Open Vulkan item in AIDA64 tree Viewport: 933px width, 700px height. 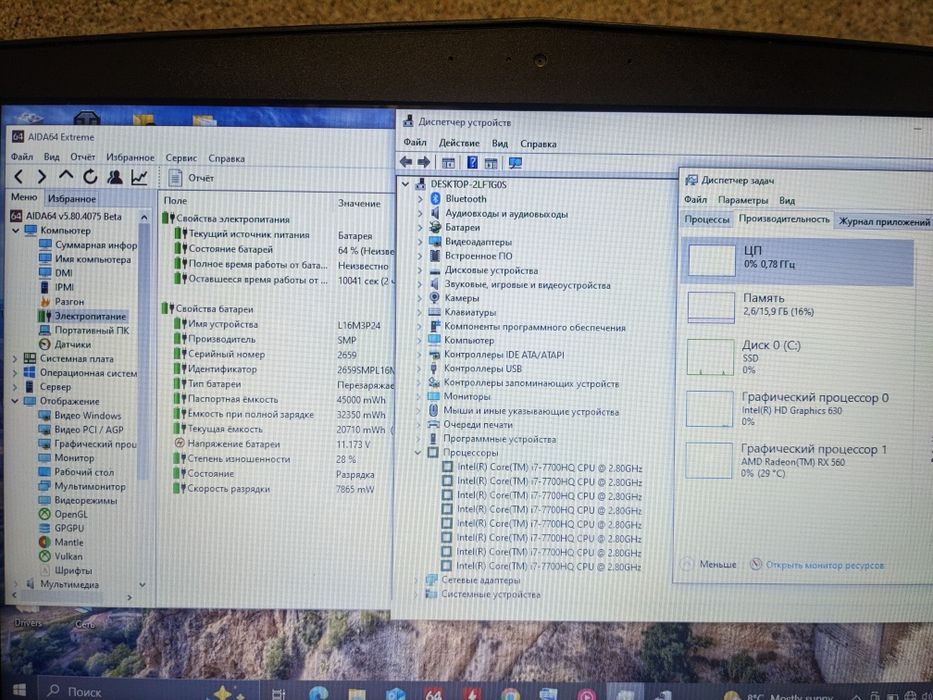[x=61, y=556]
